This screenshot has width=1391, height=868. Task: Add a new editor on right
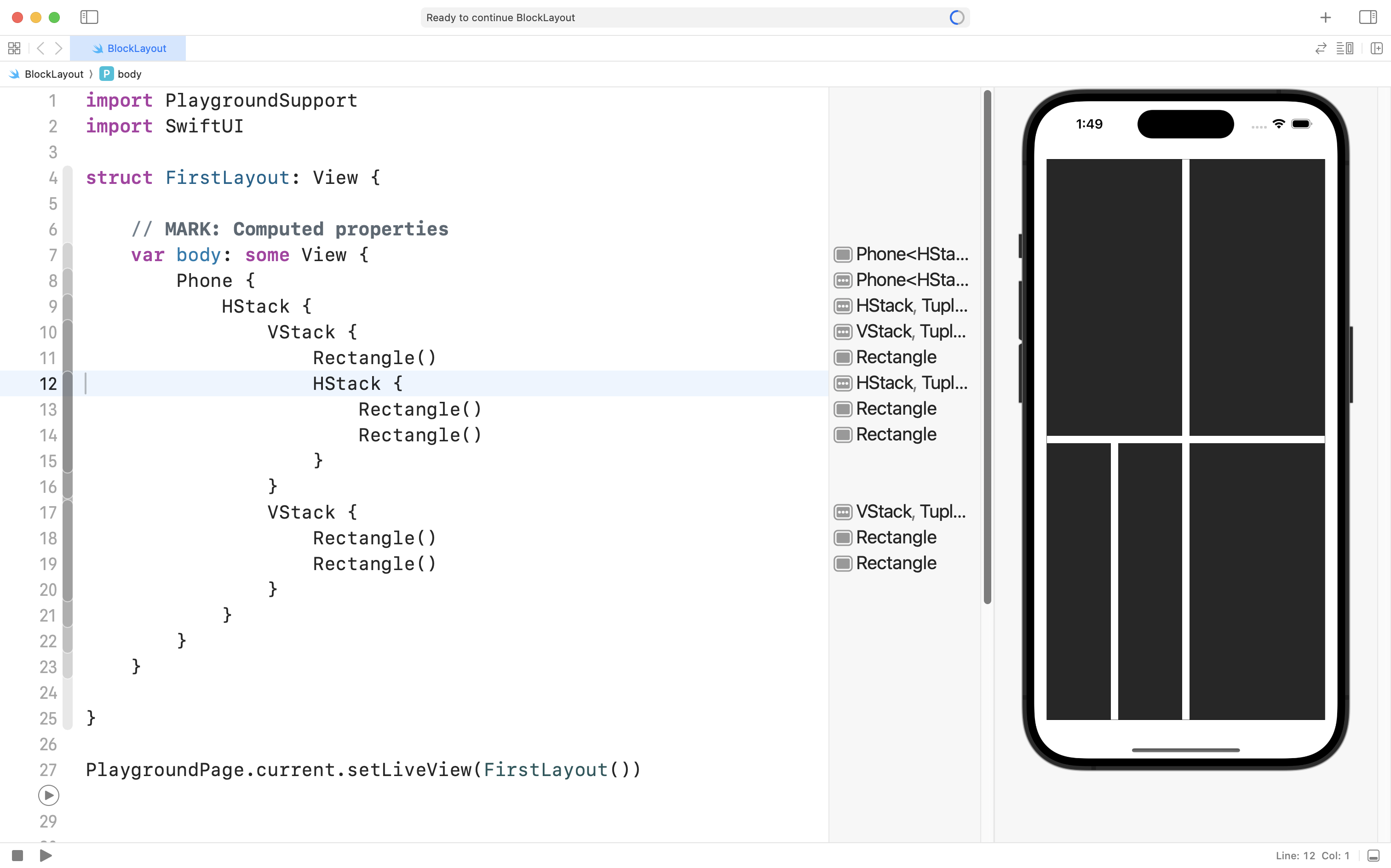click(x=1376, y=48)
